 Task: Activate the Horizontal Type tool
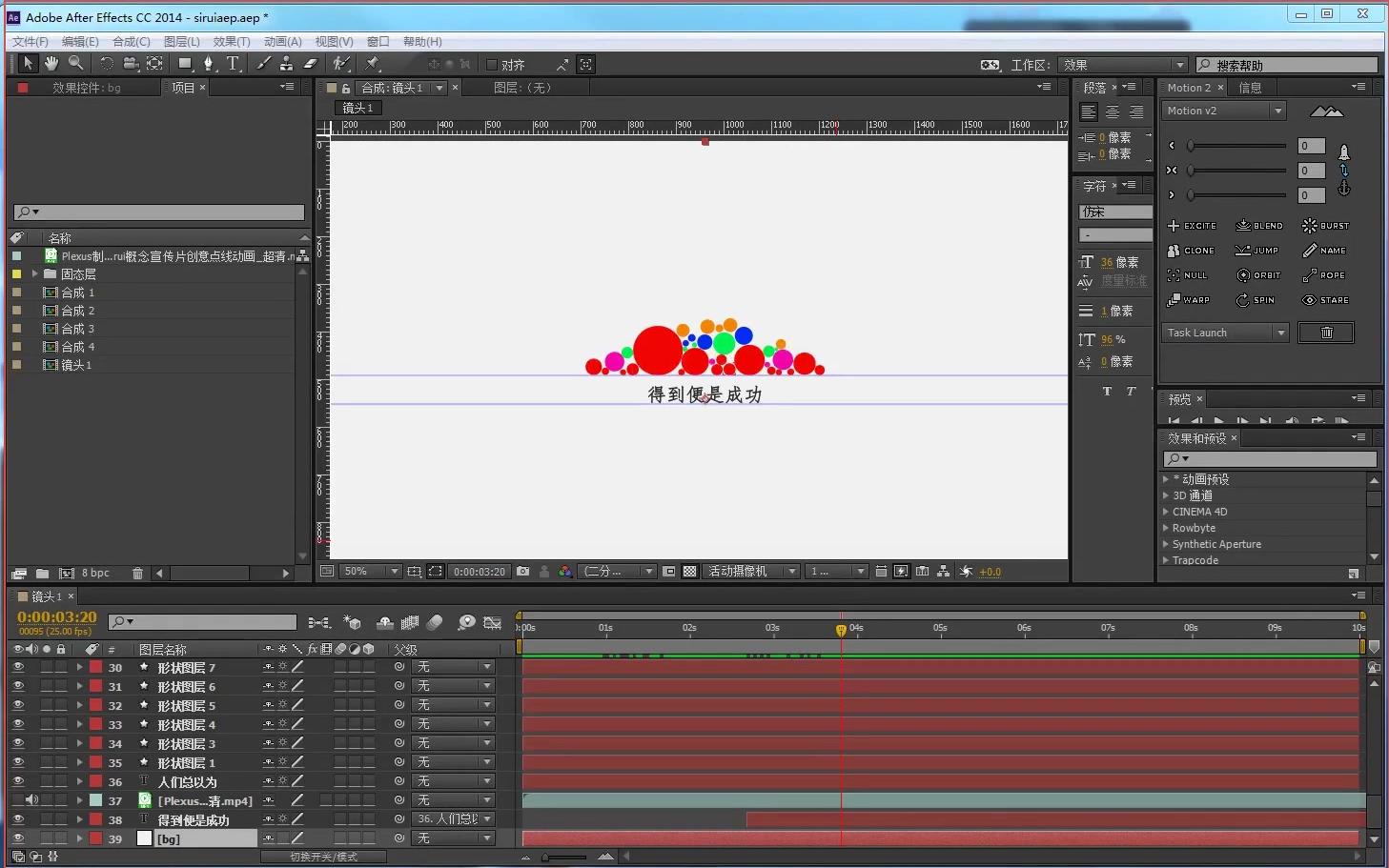tap(233, 64)
